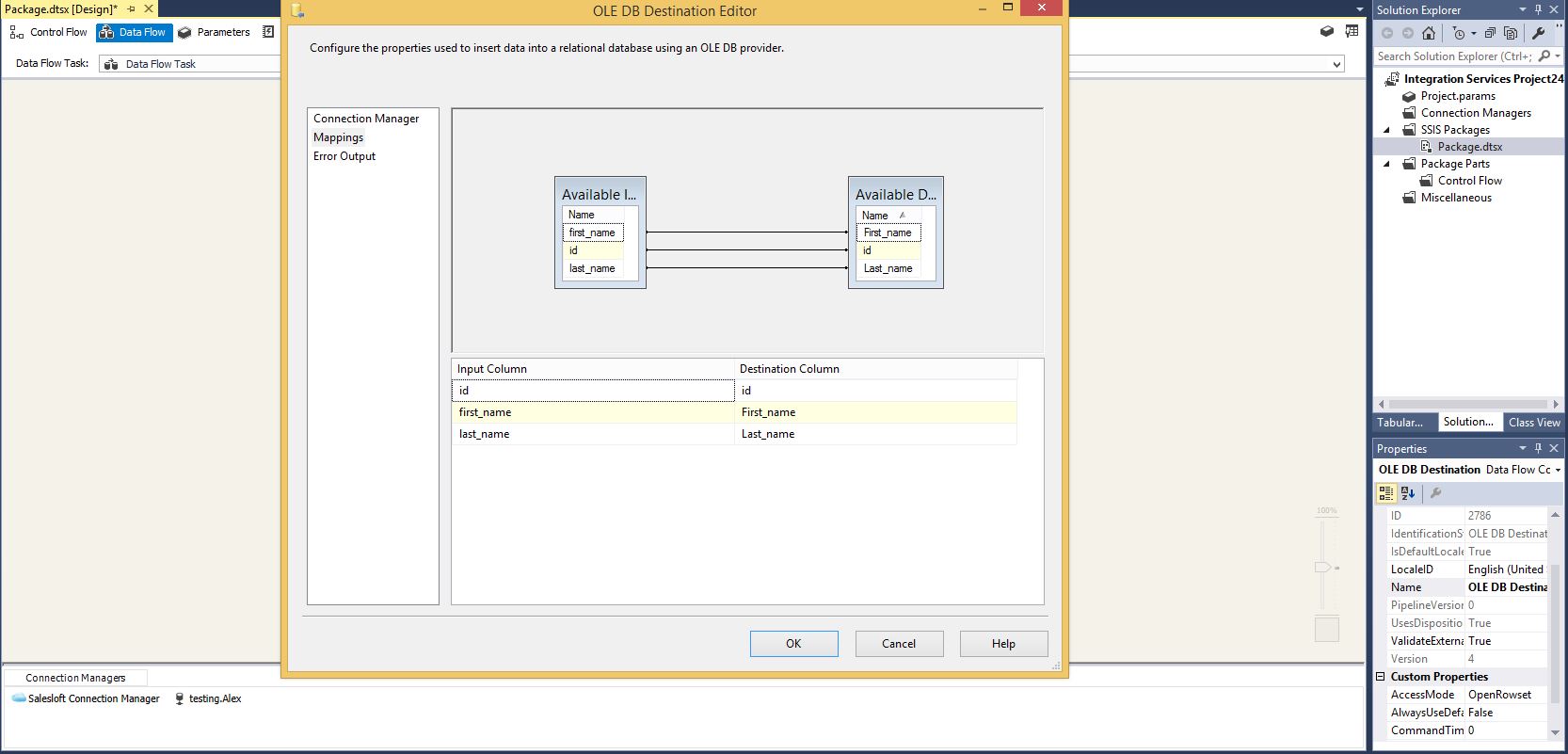This screenshot has width=1568, height=754.
Task: Click the variables icon in designer toolbar
Action: click(x=1327, y=32)
